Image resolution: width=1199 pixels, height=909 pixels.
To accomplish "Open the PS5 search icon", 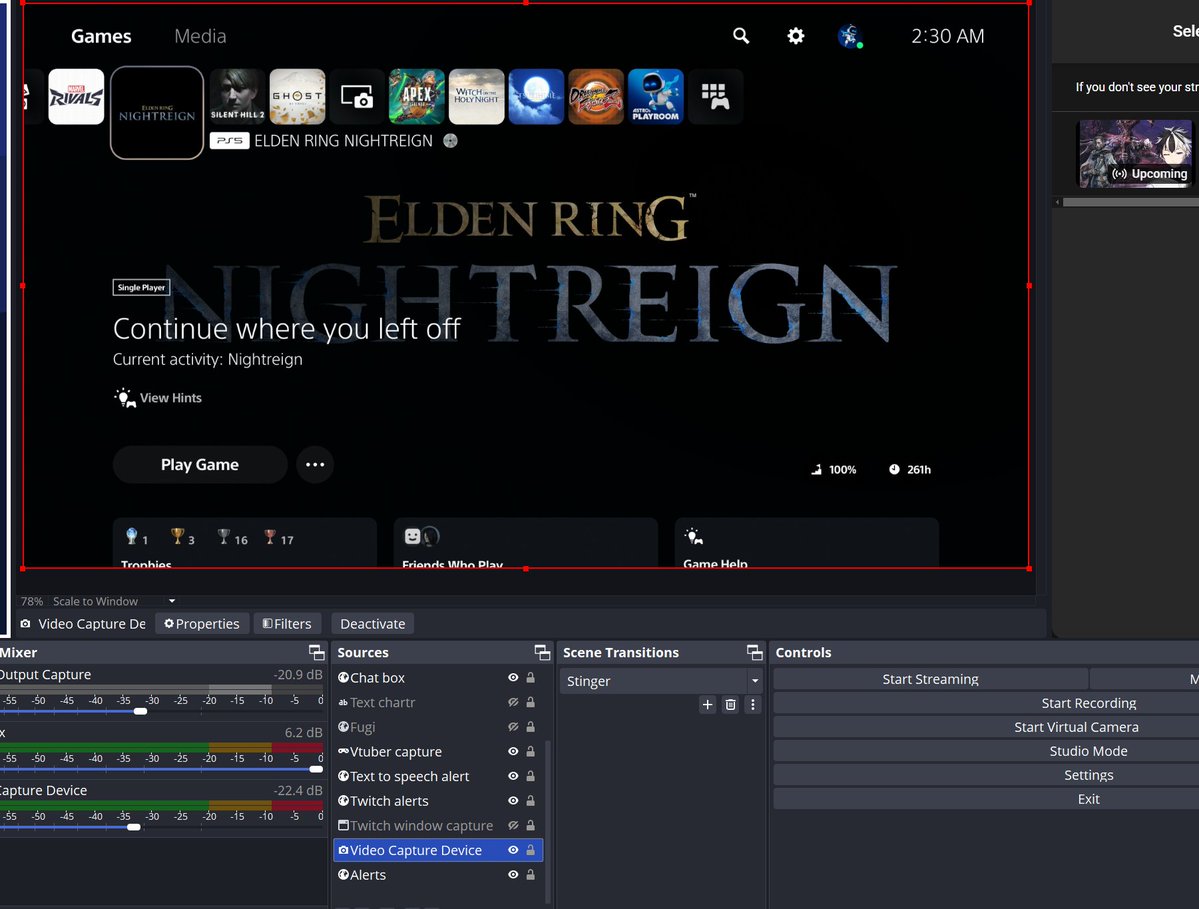I will 740,36.
